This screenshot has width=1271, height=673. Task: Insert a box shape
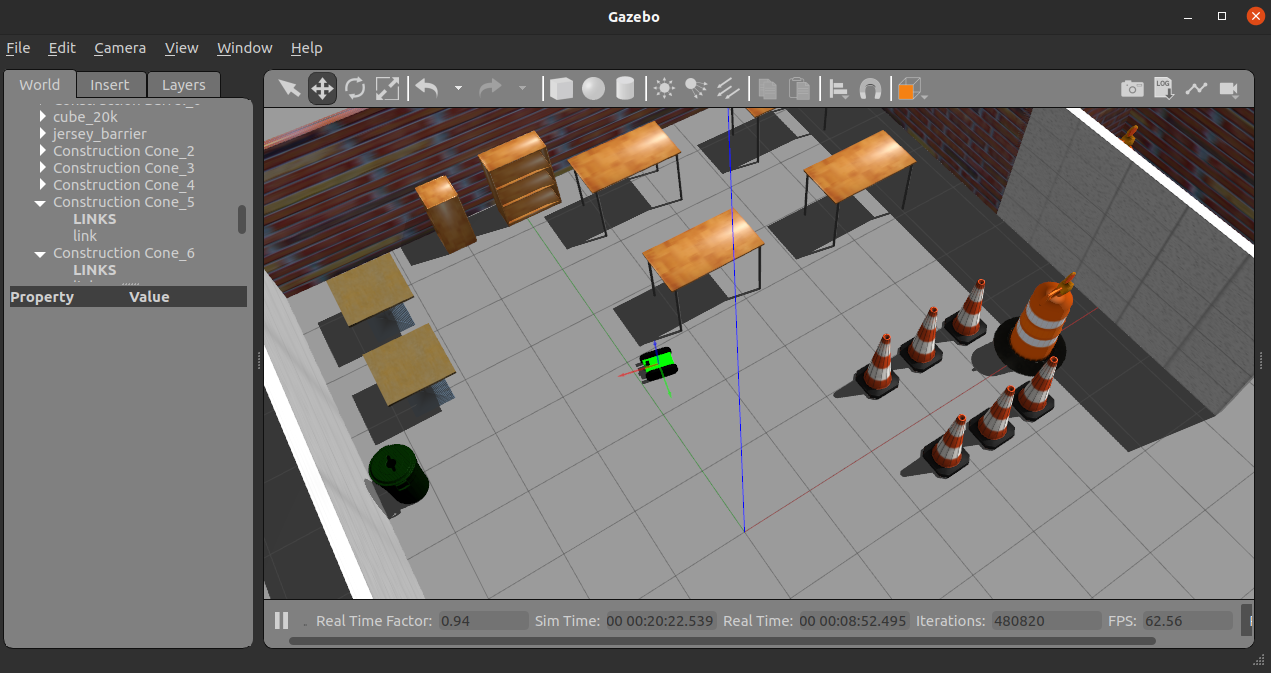coord(562,88)
